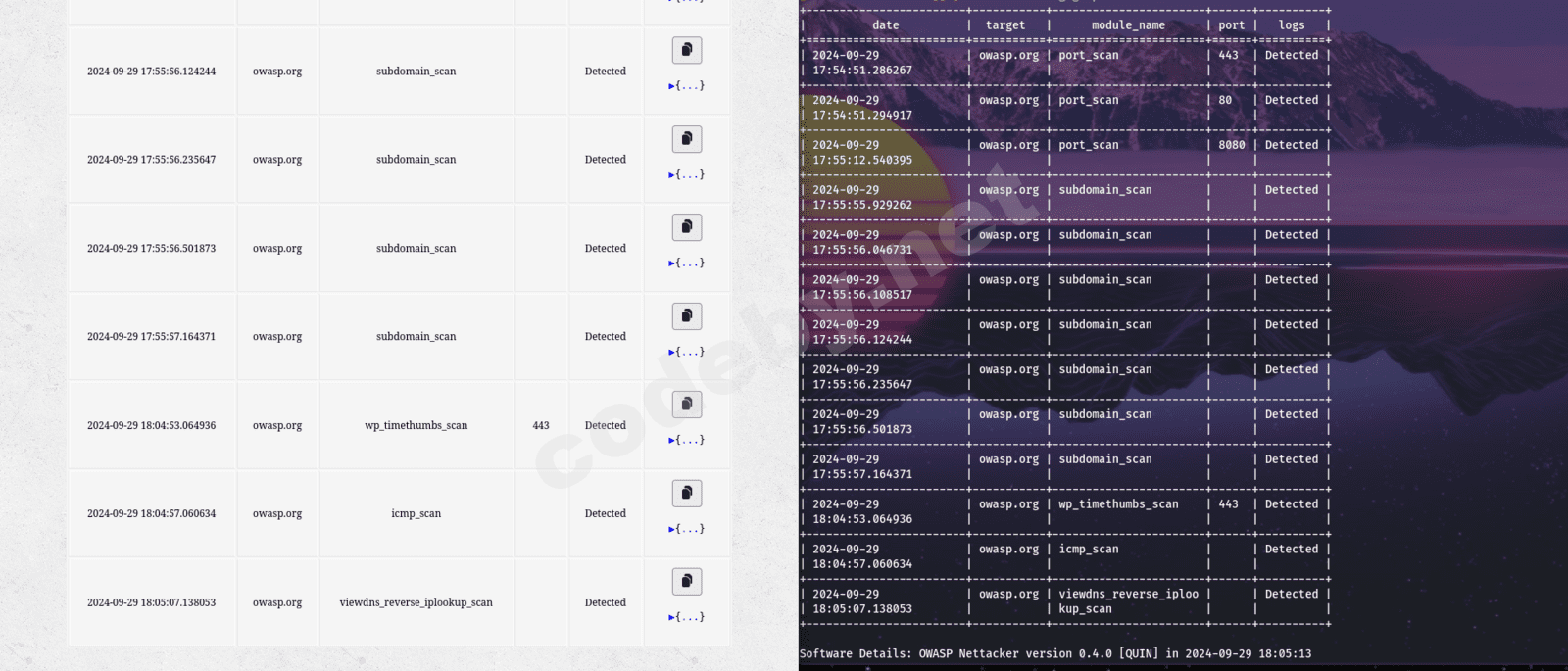Expand JSON for the 17:55:56.235647 row
This screenshot has height=671, width=1568.
[686, 175]
